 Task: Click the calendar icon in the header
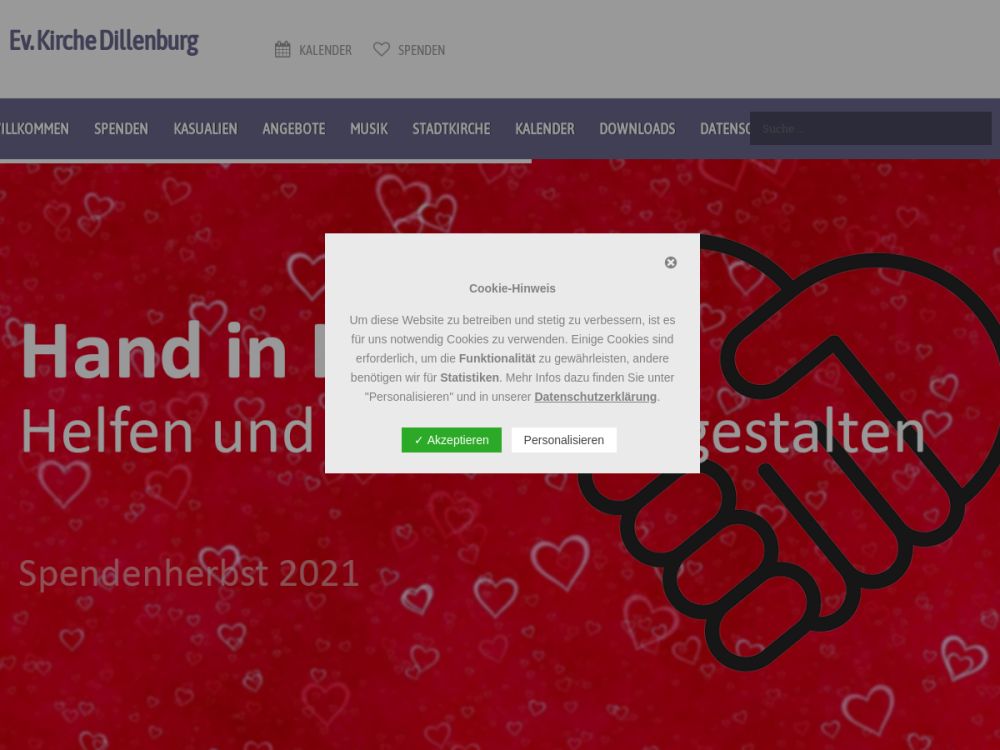tap(283, 50)
